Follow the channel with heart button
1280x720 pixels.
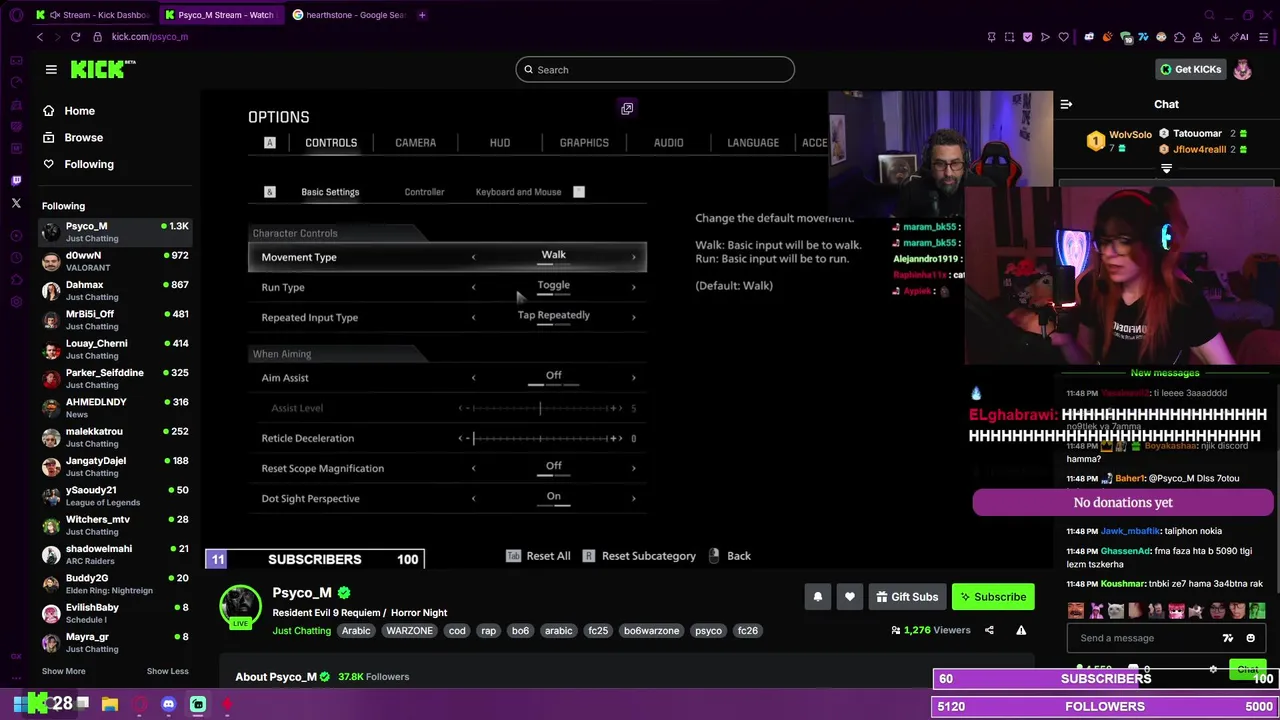click(849, 597)
